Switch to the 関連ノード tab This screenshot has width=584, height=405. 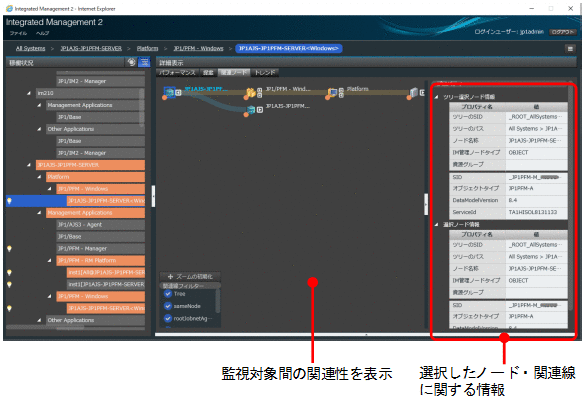[234, 73]
